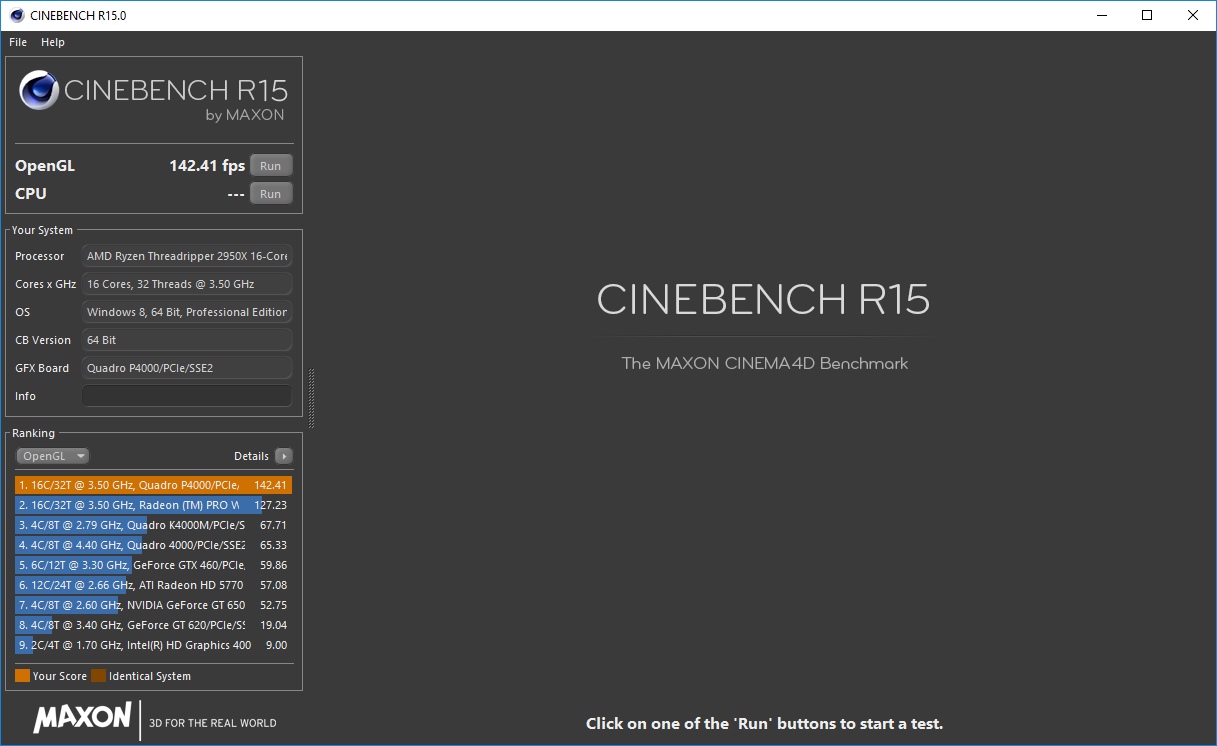
Task: Select the GFX Board field
Action: (187, 368)
